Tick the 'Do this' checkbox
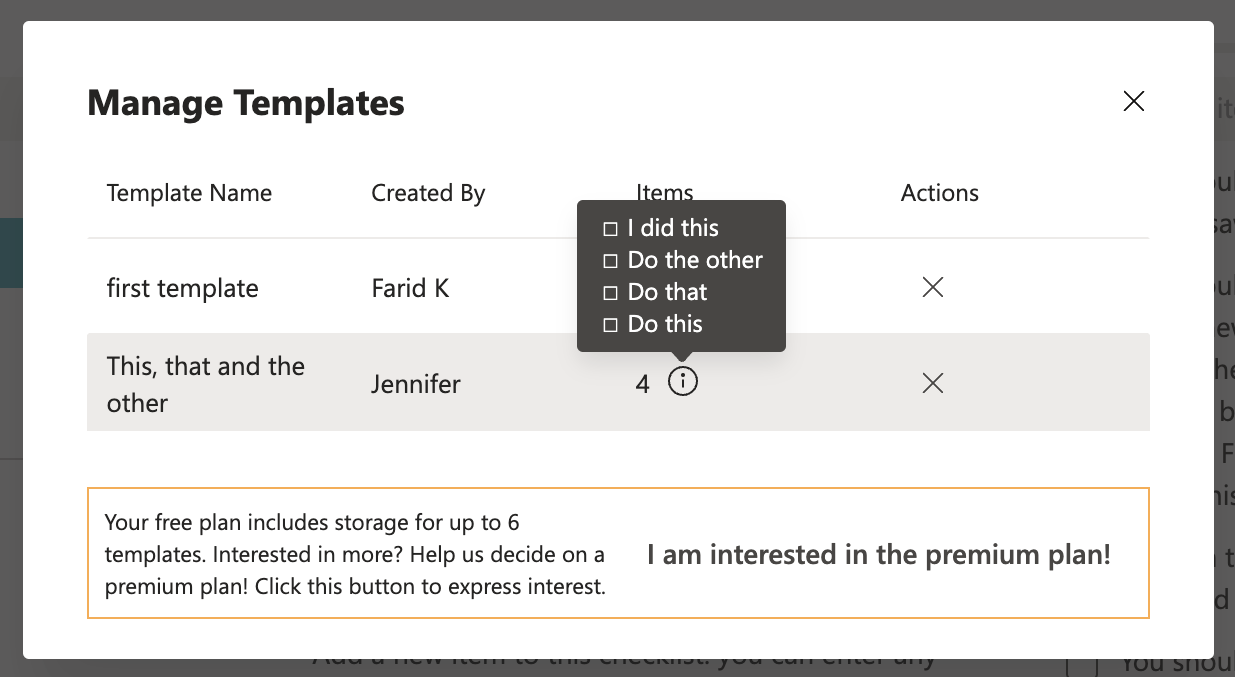The width and height of the screenshot is (1235, 677). point(611,325)
